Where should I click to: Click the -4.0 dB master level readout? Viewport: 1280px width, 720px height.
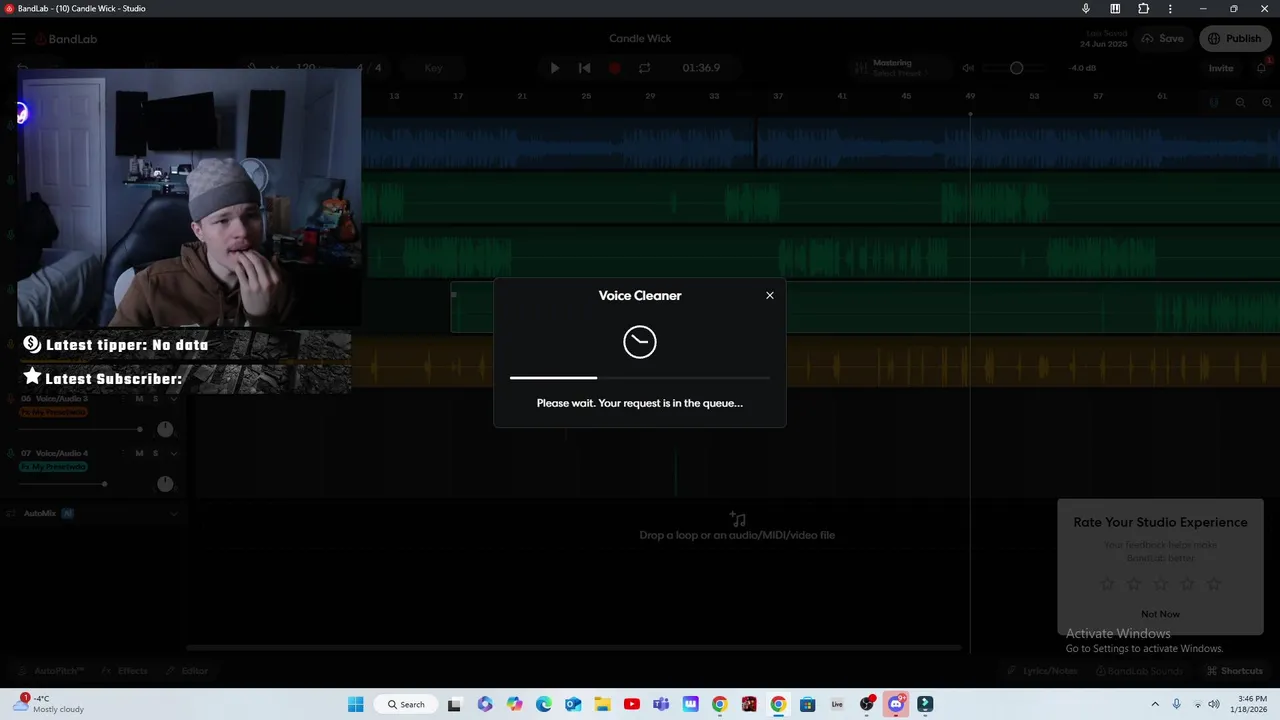(x=1083, y=68)
